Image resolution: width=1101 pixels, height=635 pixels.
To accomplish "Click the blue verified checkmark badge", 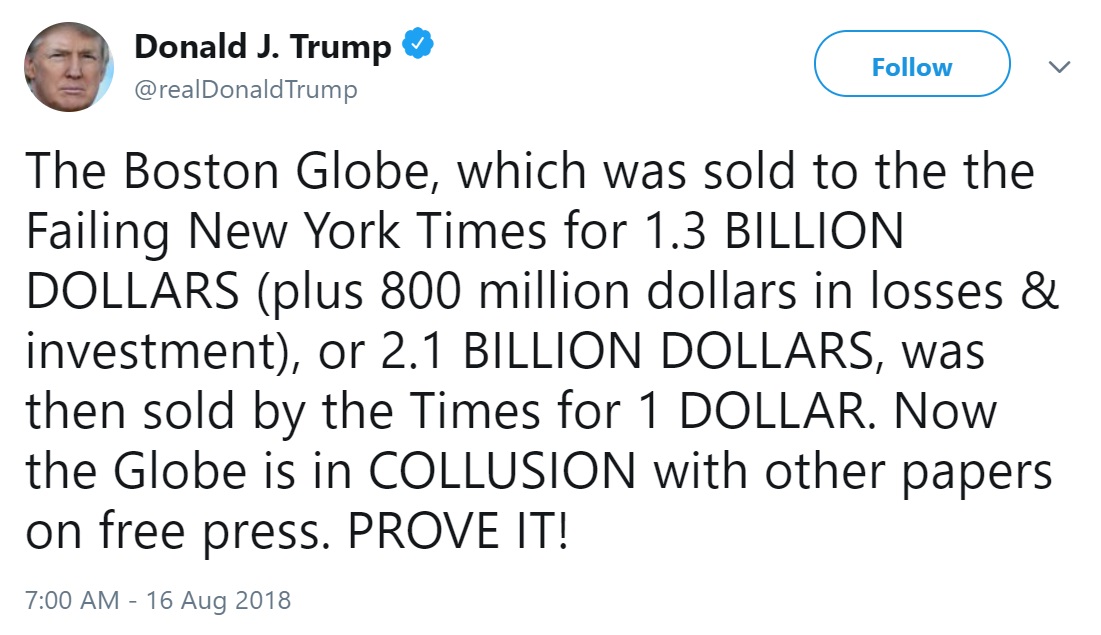I will pyautogui.click(x=417, y=46).
